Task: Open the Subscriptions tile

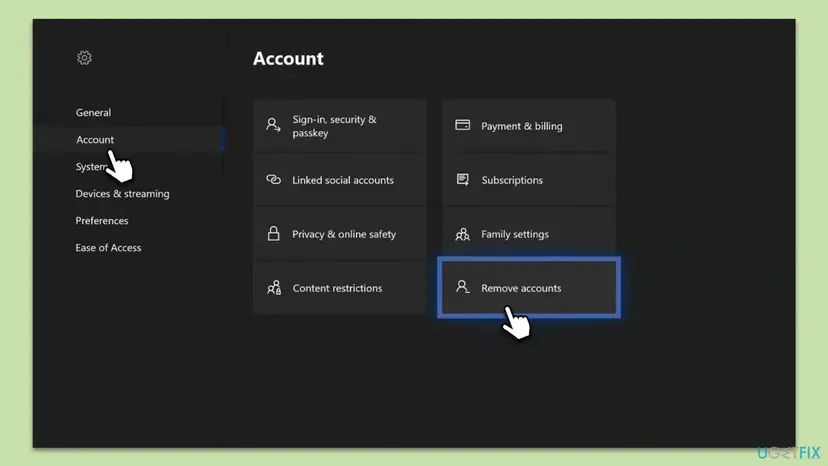Action: click(x=529, y=180)
